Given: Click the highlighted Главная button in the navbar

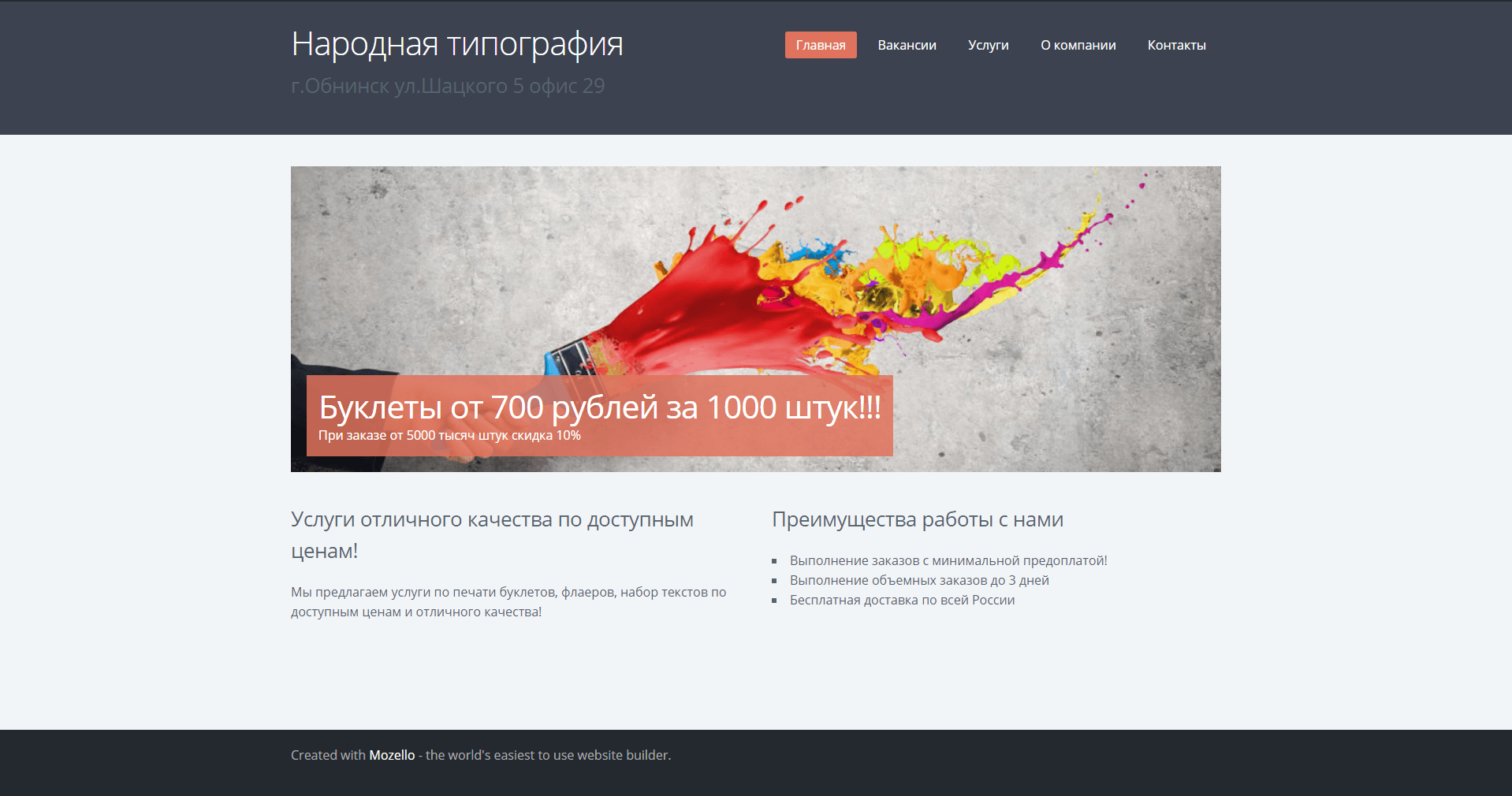Looking at the screenshot, I should [x=820, y=45].
